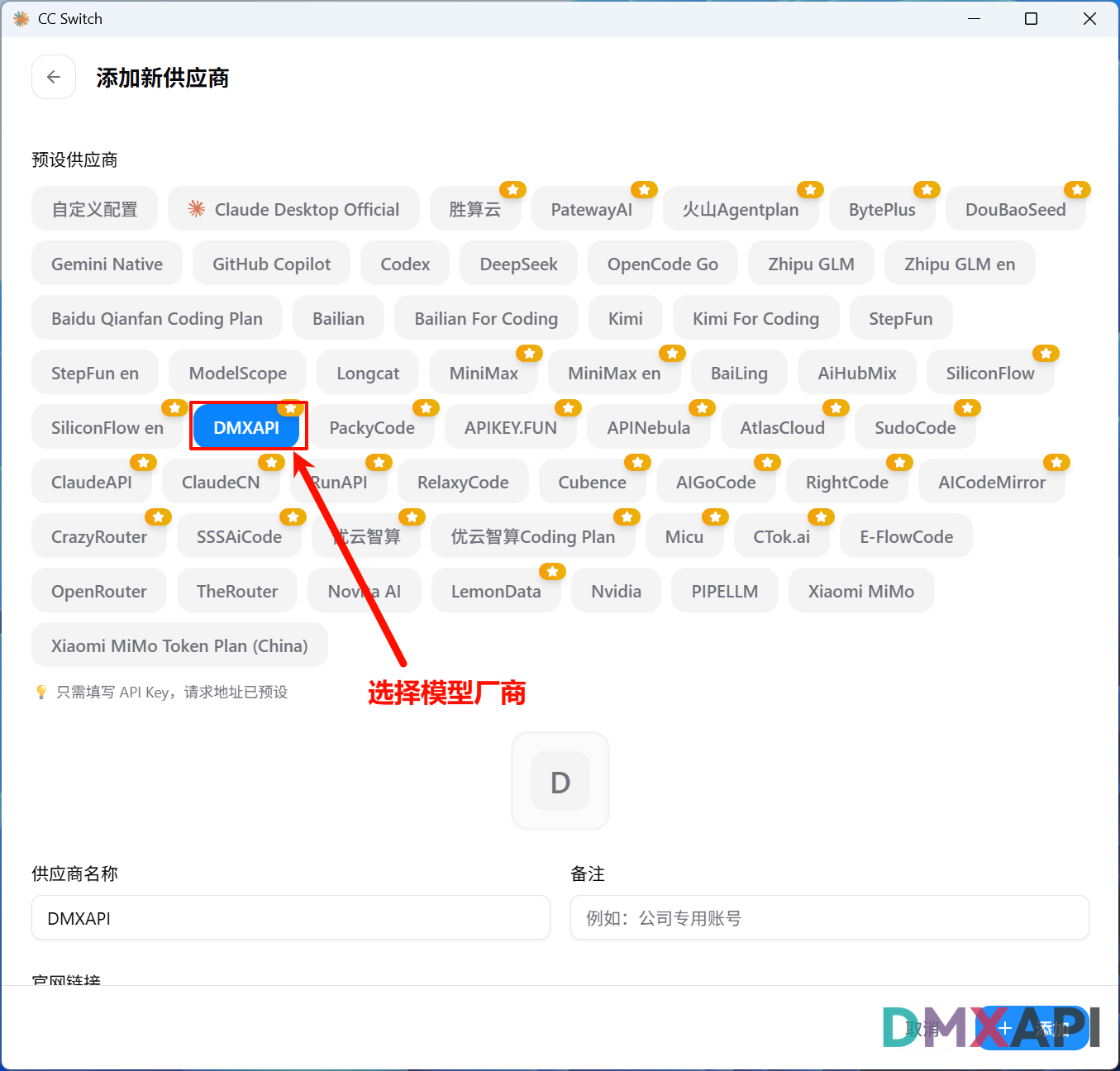Select ModelScope as provider
Screen dimensions: 1120x1071
tap(238, 373)
